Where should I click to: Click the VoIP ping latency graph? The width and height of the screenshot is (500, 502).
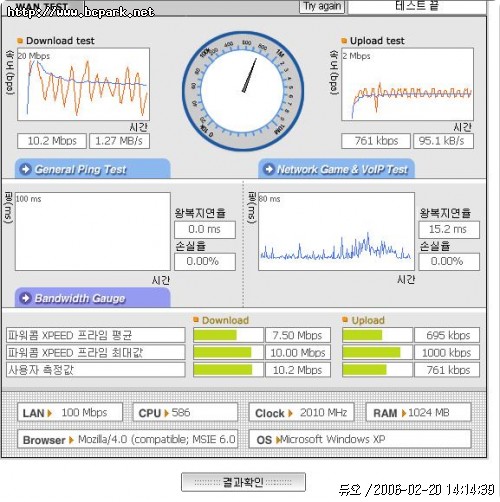click(x=336, y=231)
